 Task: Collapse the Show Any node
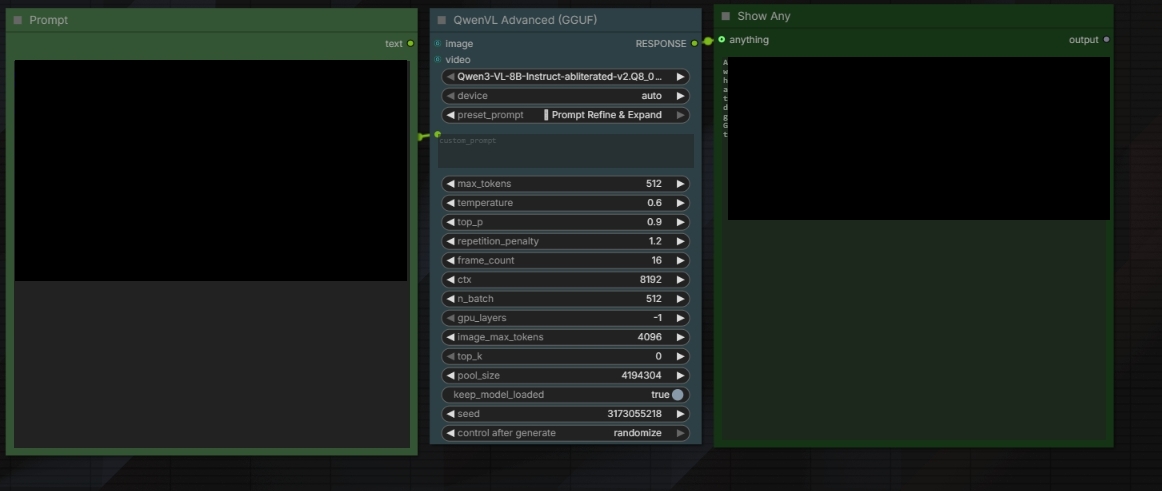click(x=726, y=16)
